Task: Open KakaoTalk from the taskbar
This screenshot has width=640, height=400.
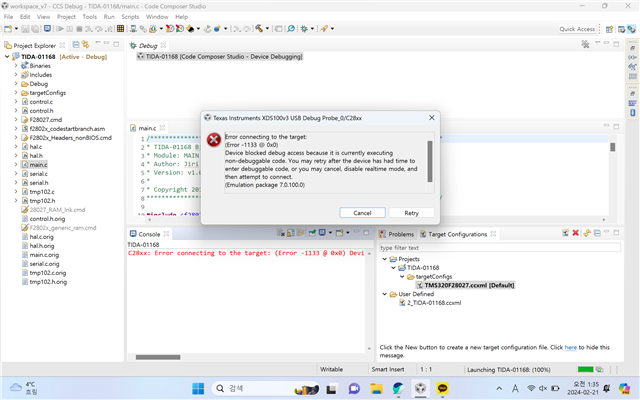Action: (x=442, y=389)
